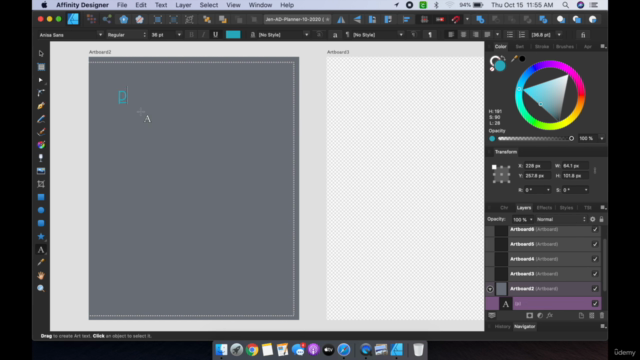
Task: Select the Ellipse tool
Action: coord(41,210)
